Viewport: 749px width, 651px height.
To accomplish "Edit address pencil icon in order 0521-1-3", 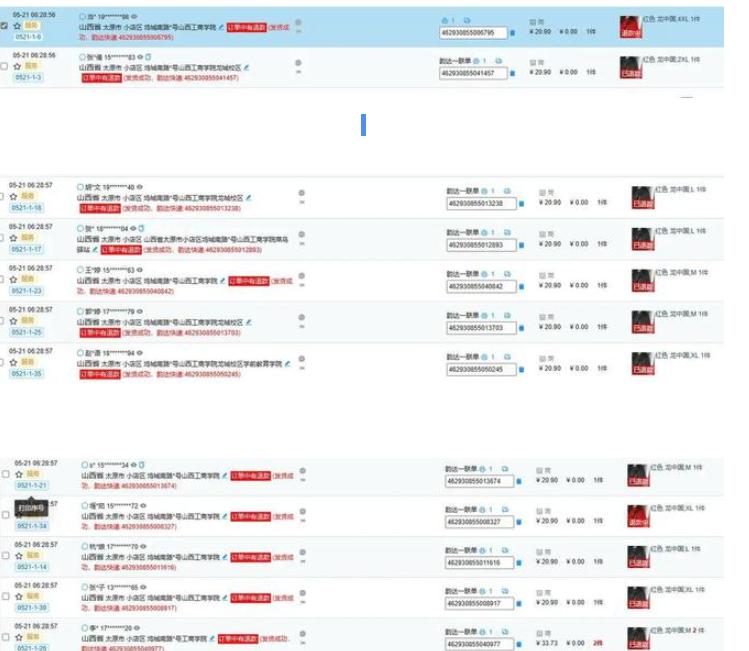I will point(246,68).
